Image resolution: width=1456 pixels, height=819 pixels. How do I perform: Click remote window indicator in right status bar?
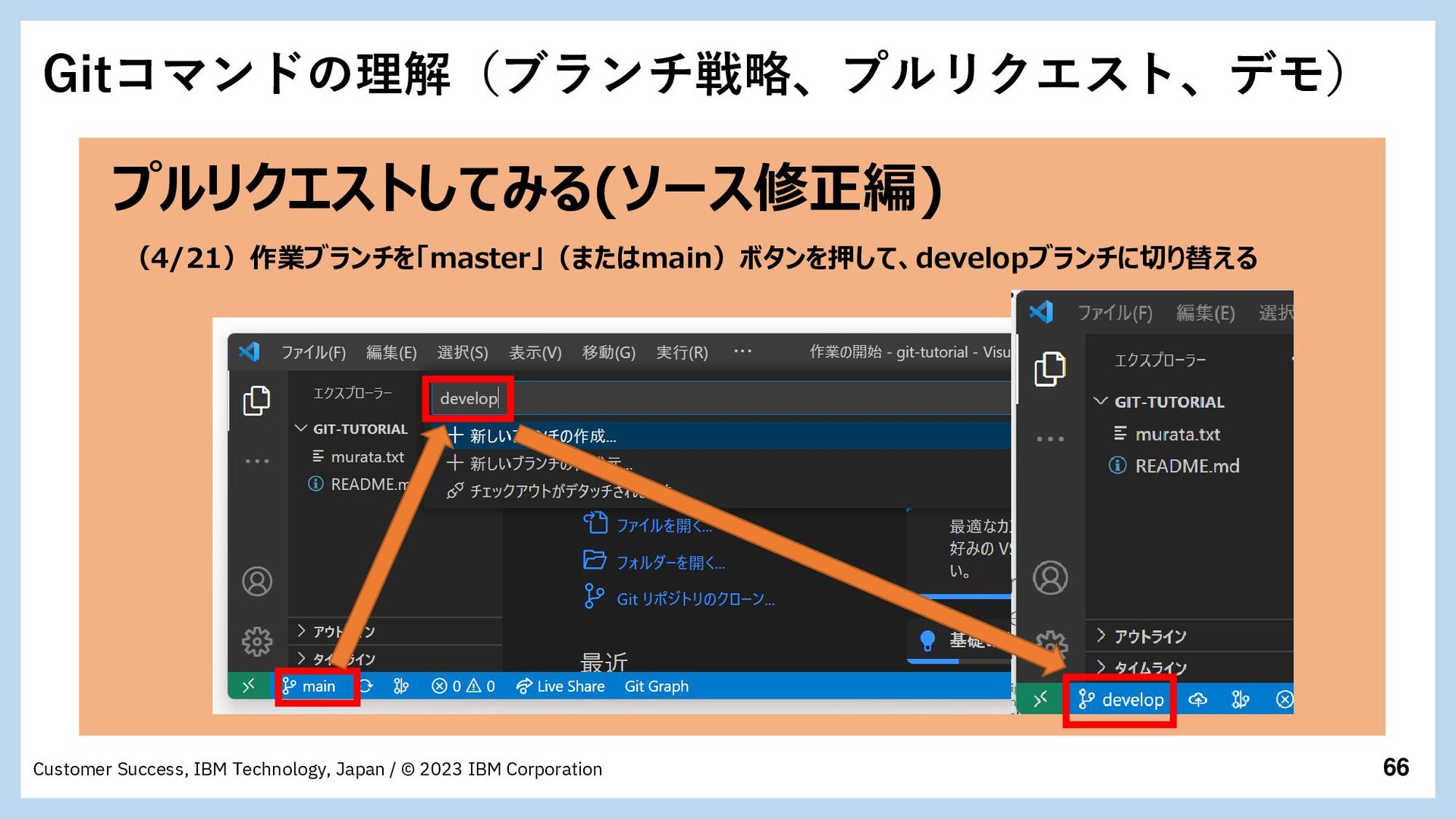pos(1040,698)
